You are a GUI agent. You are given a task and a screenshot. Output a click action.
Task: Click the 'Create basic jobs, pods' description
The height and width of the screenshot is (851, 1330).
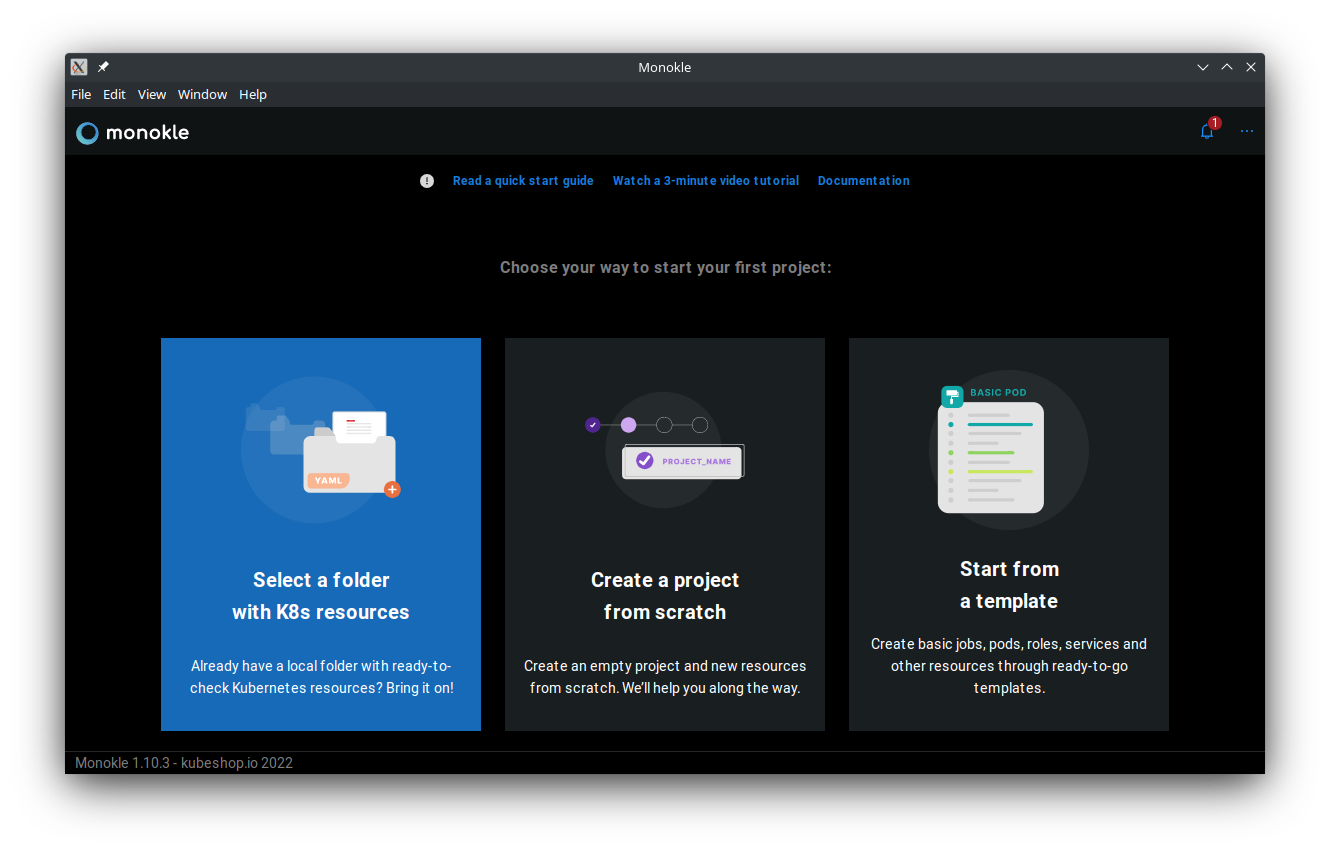tap(1009, 666)
